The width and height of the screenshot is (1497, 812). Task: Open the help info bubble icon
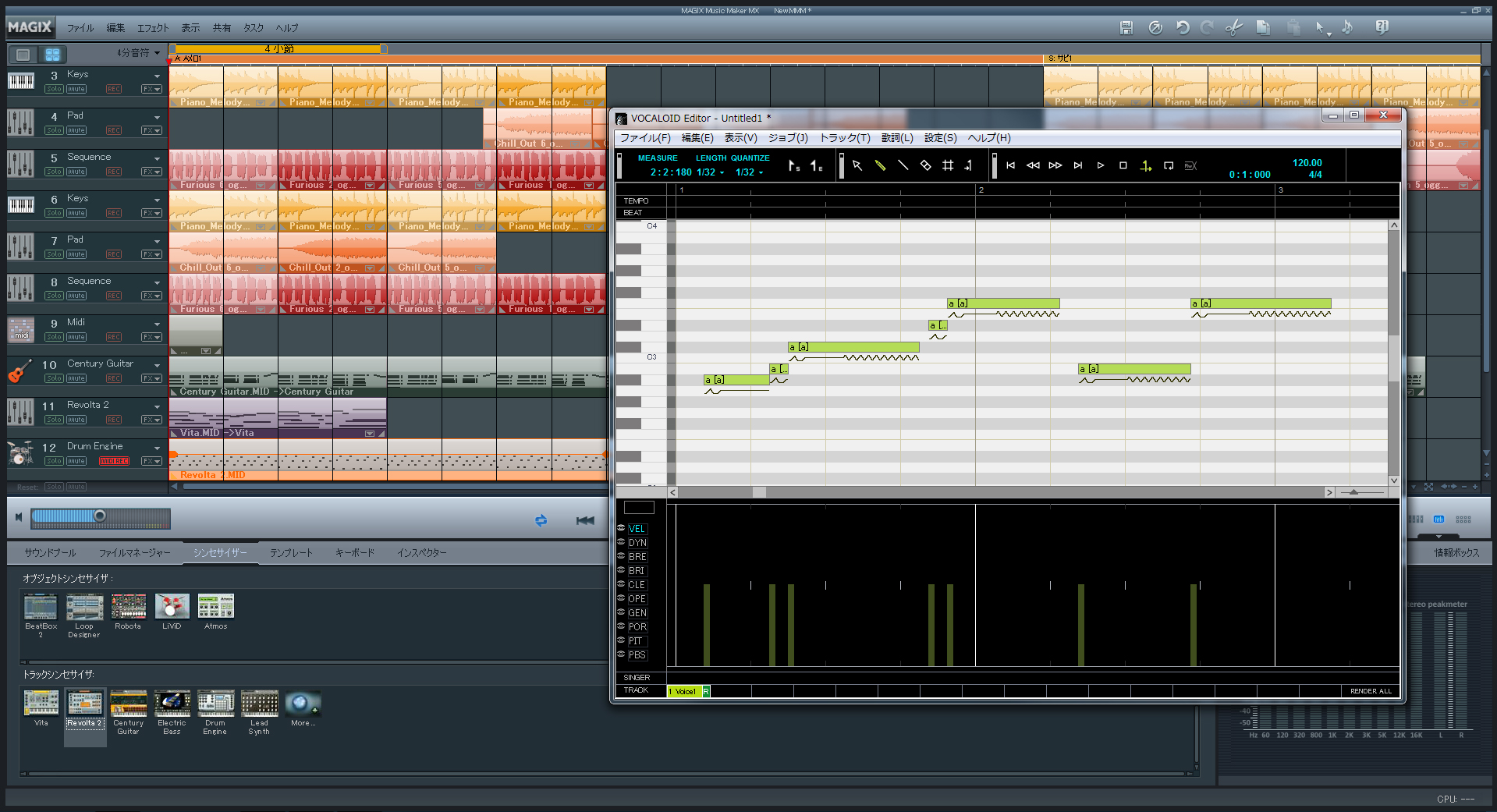pos(1382,28)
